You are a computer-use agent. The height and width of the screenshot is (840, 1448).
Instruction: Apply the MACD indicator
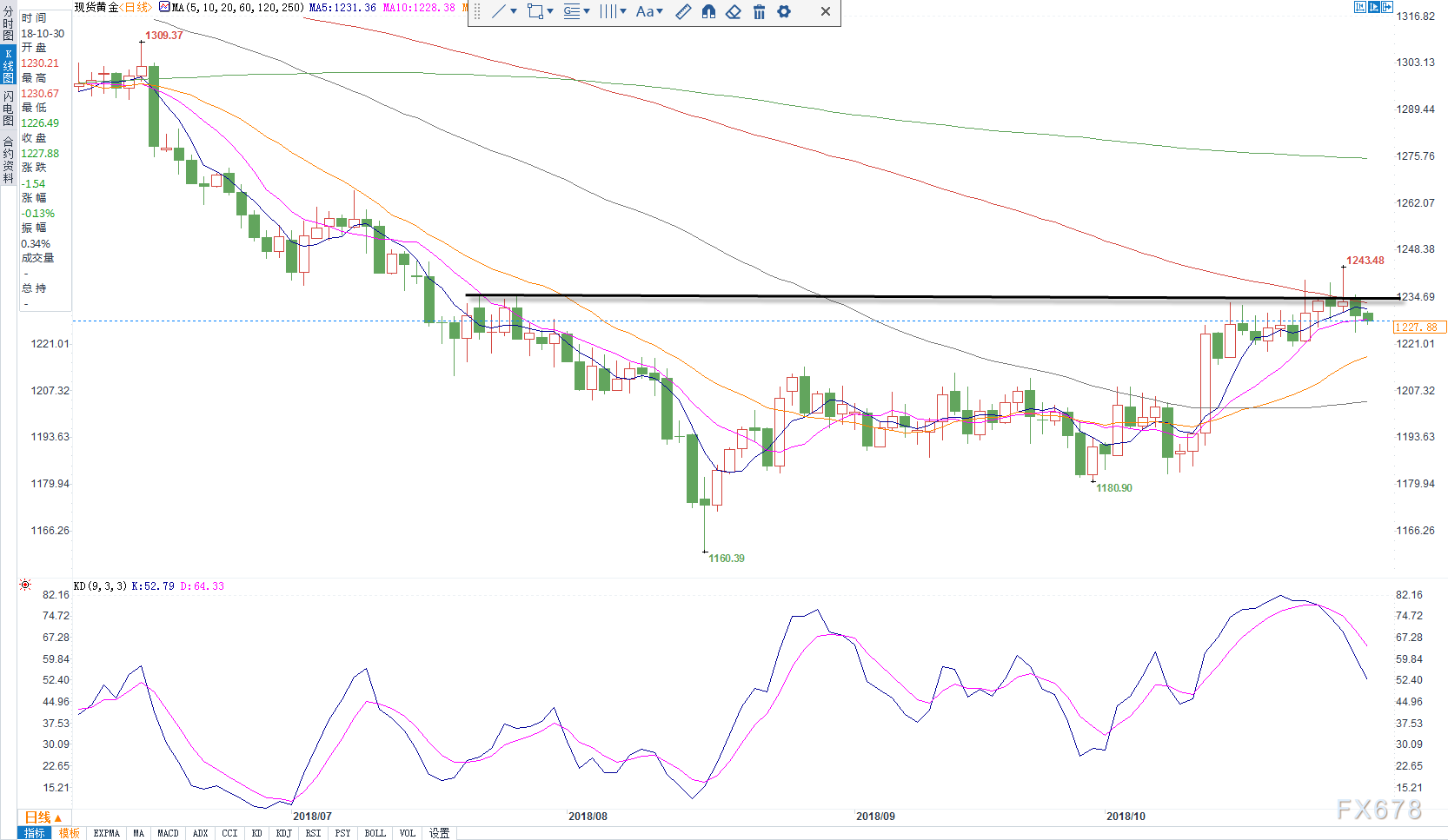168,833
